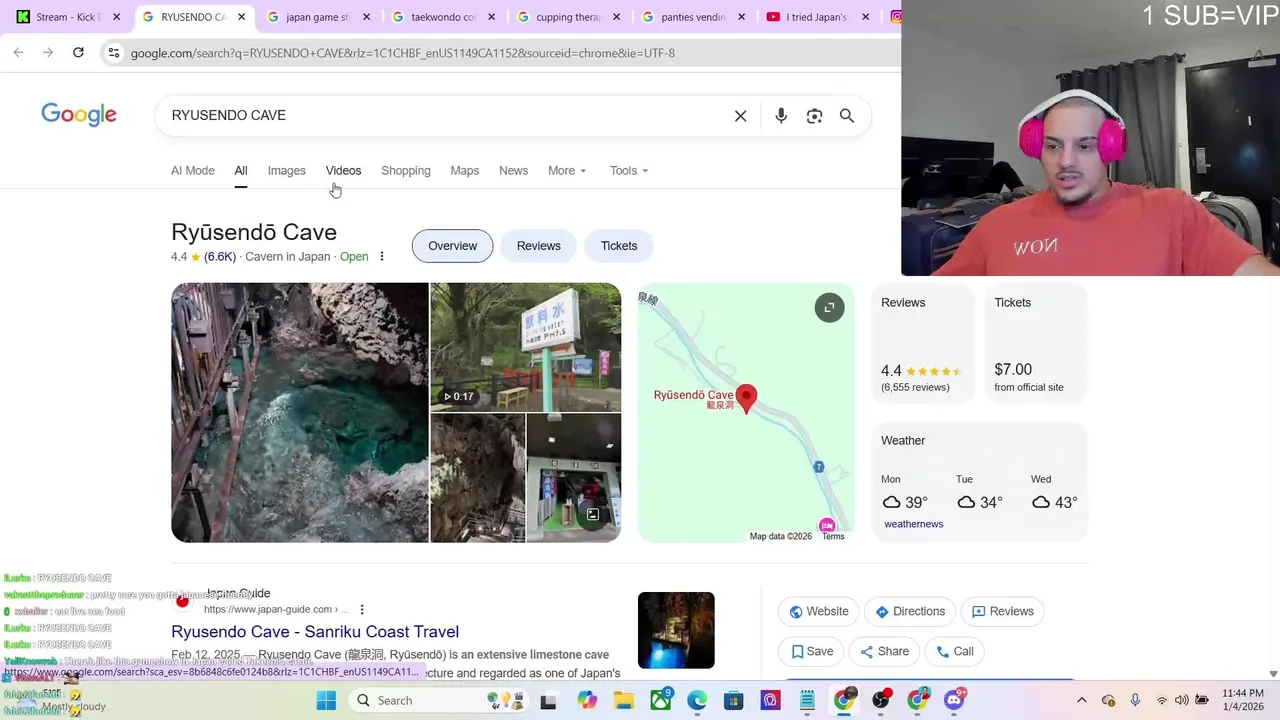The image size is (1280, 720).
Task: Switch to Videos results tab
Action: (x=343, y=171)
